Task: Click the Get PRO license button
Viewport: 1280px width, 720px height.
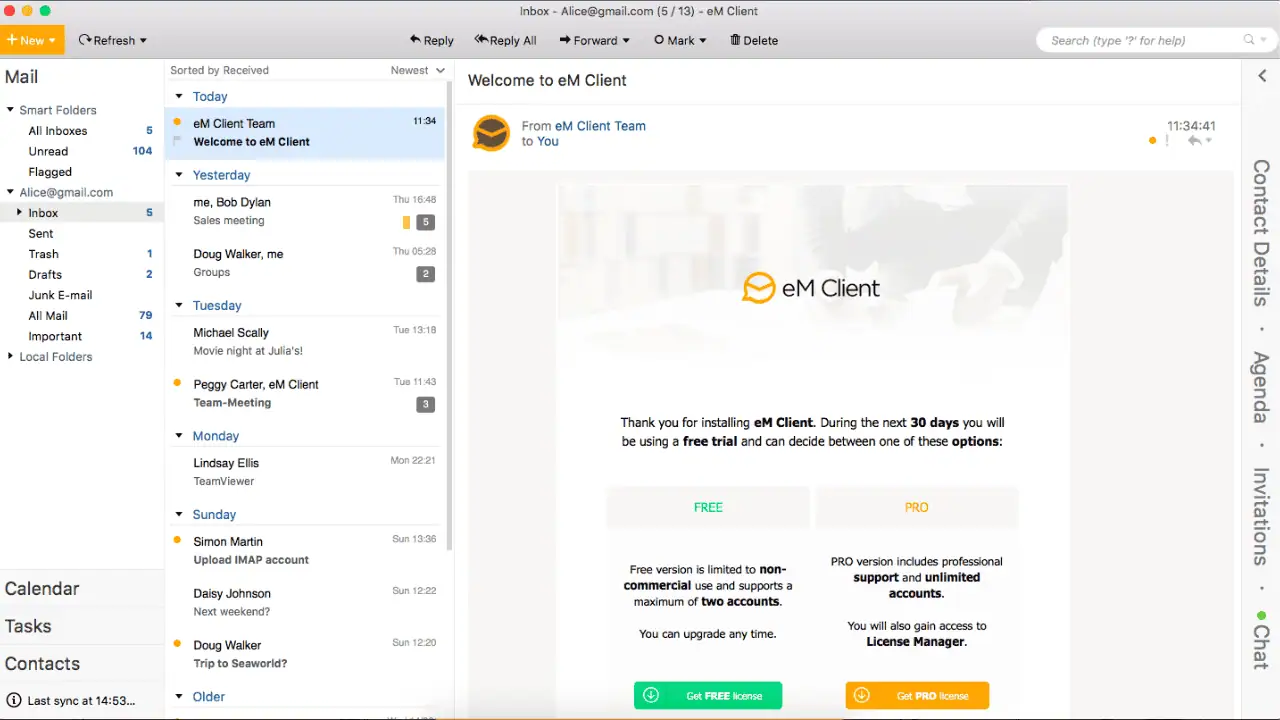Action: pos(917,695)
